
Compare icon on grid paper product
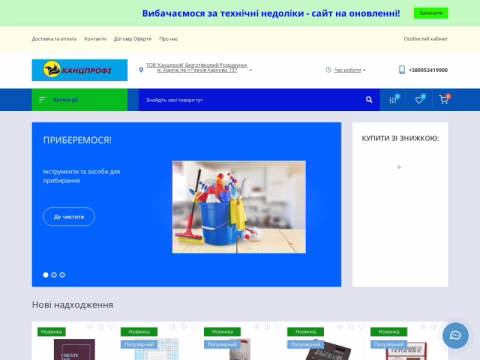pyautogui.click(x=184, y=327)
